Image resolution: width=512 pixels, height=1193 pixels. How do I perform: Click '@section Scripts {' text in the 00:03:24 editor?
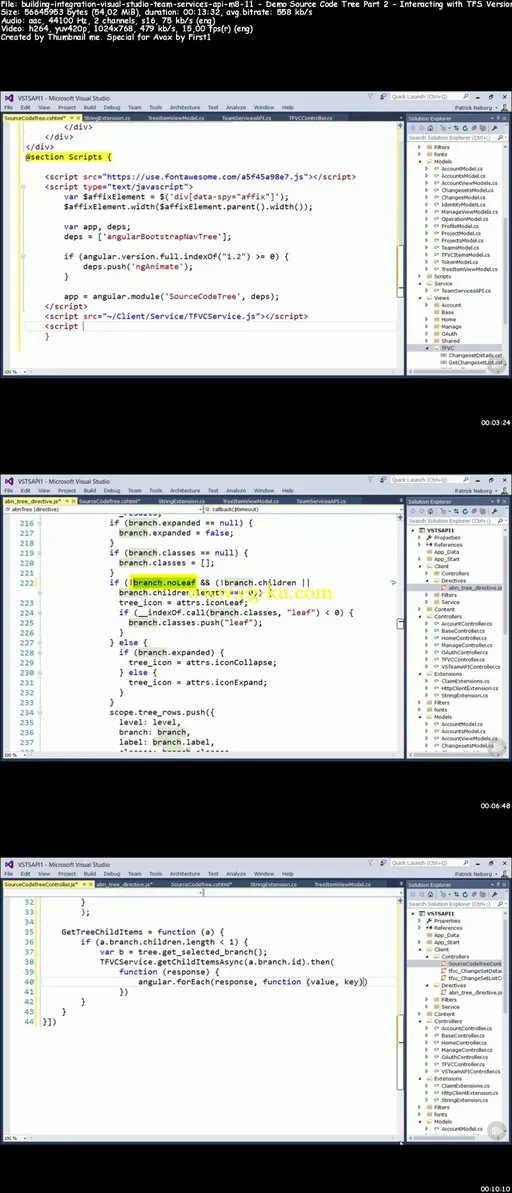tap(68, 157)
